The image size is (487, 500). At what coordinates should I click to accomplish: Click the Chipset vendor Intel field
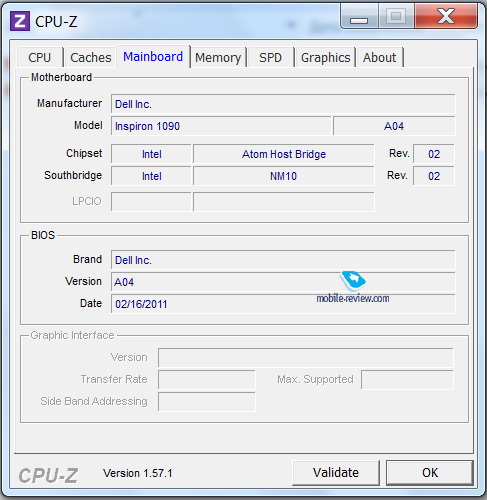point(151,154)
